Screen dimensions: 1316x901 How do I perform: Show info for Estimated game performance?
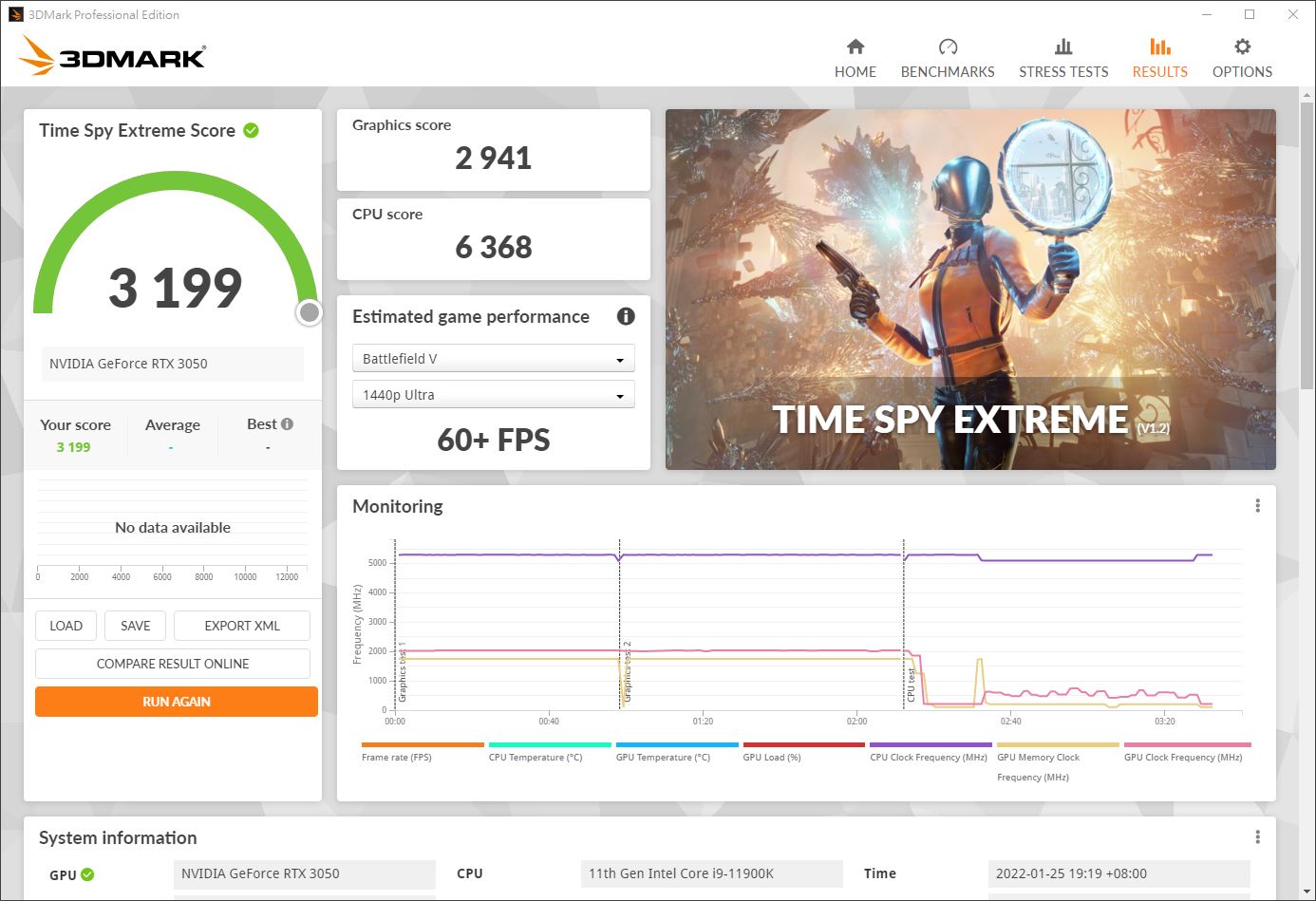[626, 316]
